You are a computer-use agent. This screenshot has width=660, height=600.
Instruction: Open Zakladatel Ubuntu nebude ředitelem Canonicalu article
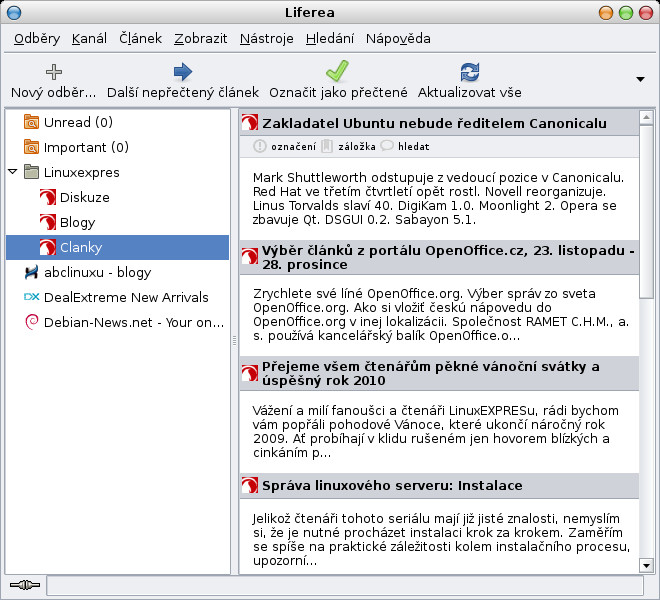434,123
